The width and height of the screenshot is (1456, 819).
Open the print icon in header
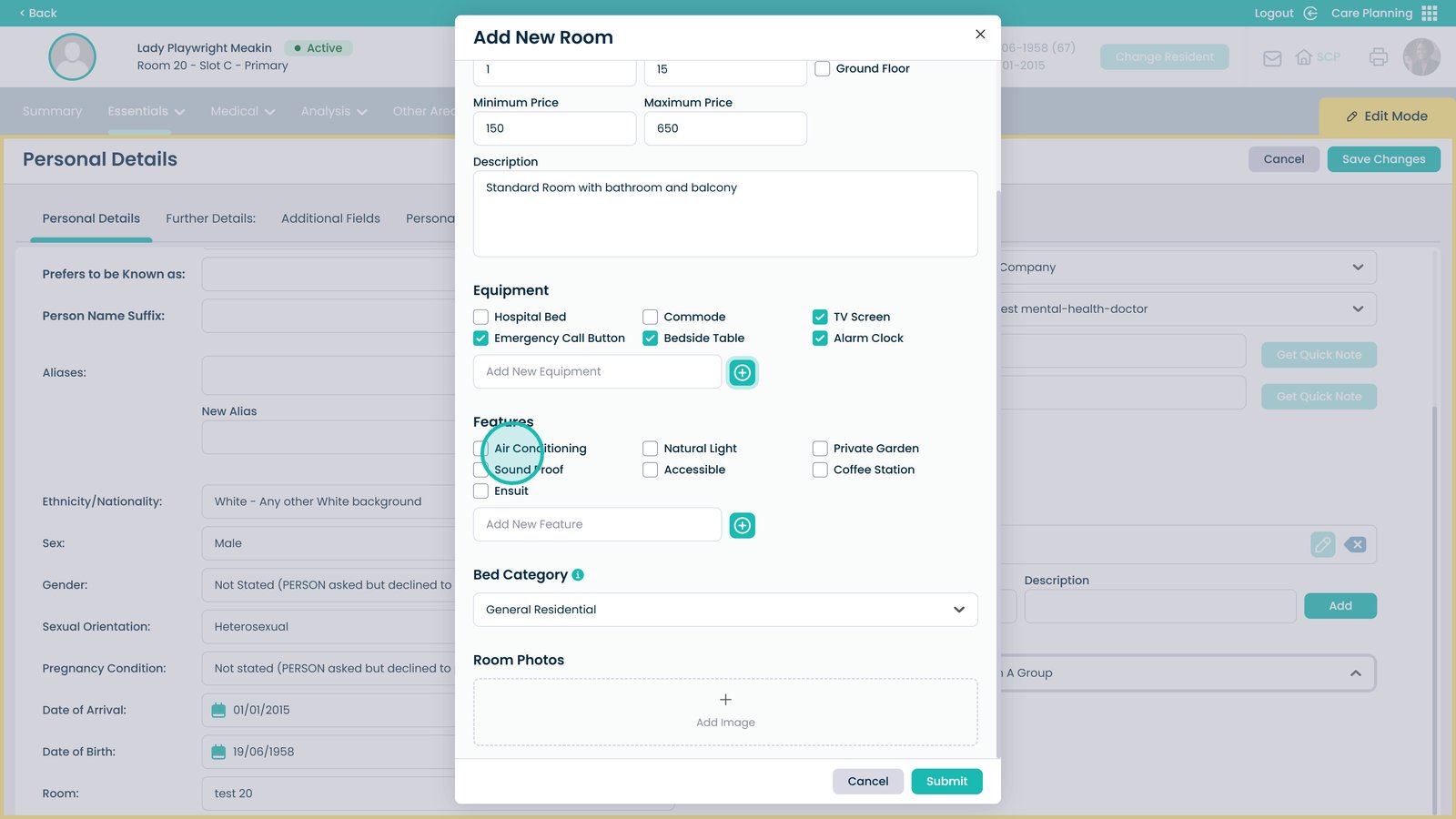1379,57
